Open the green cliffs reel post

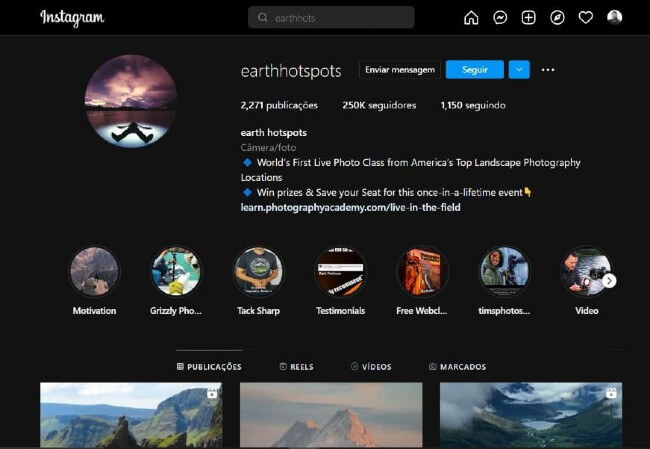pos(131,415)
